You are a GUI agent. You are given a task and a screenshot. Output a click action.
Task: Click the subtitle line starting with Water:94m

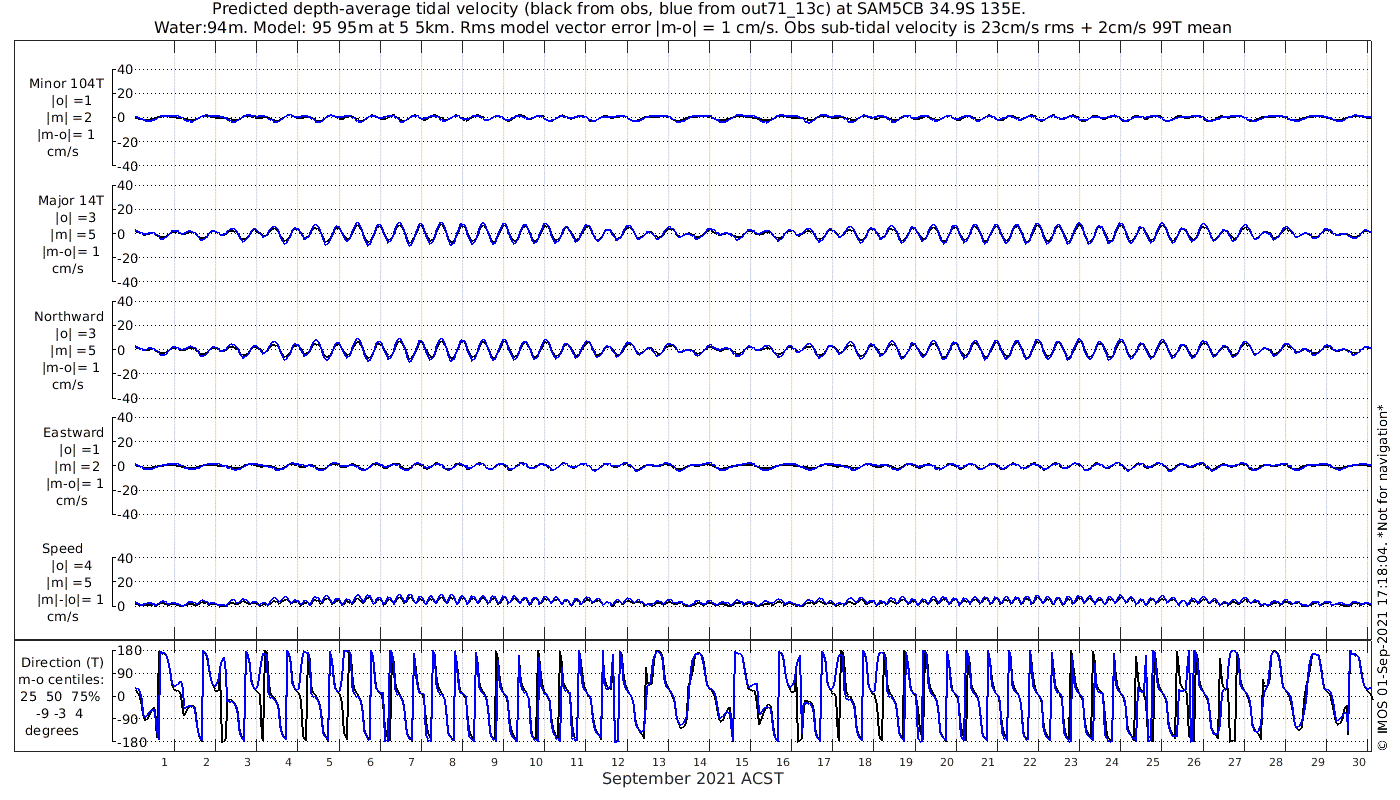[x=692, y=27]
